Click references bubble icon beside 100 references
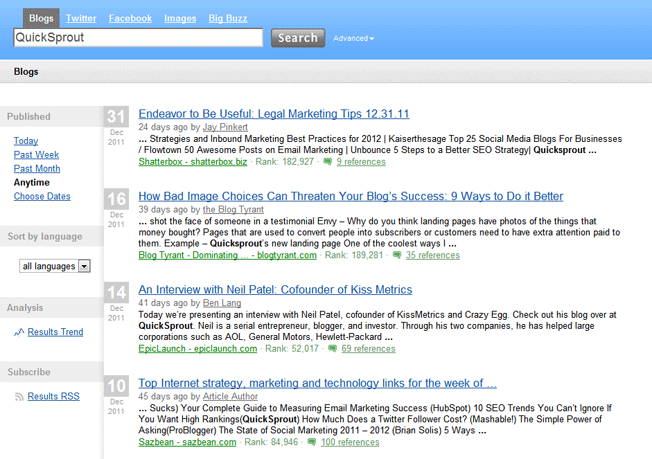This screenshot has width=652, height=459. click(x=311, y=442)
